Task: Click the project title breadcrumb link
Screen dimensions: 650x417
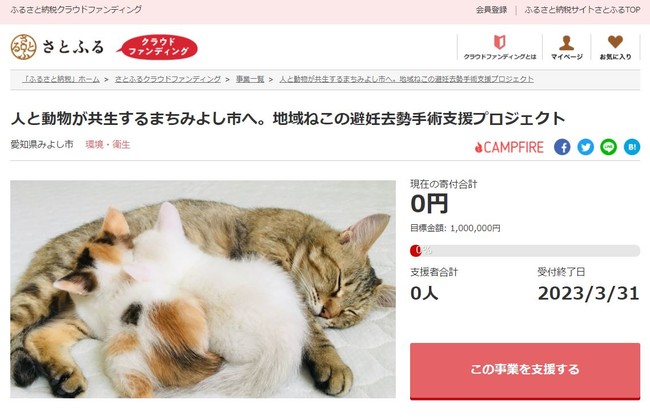Action: tap(406, 79)
